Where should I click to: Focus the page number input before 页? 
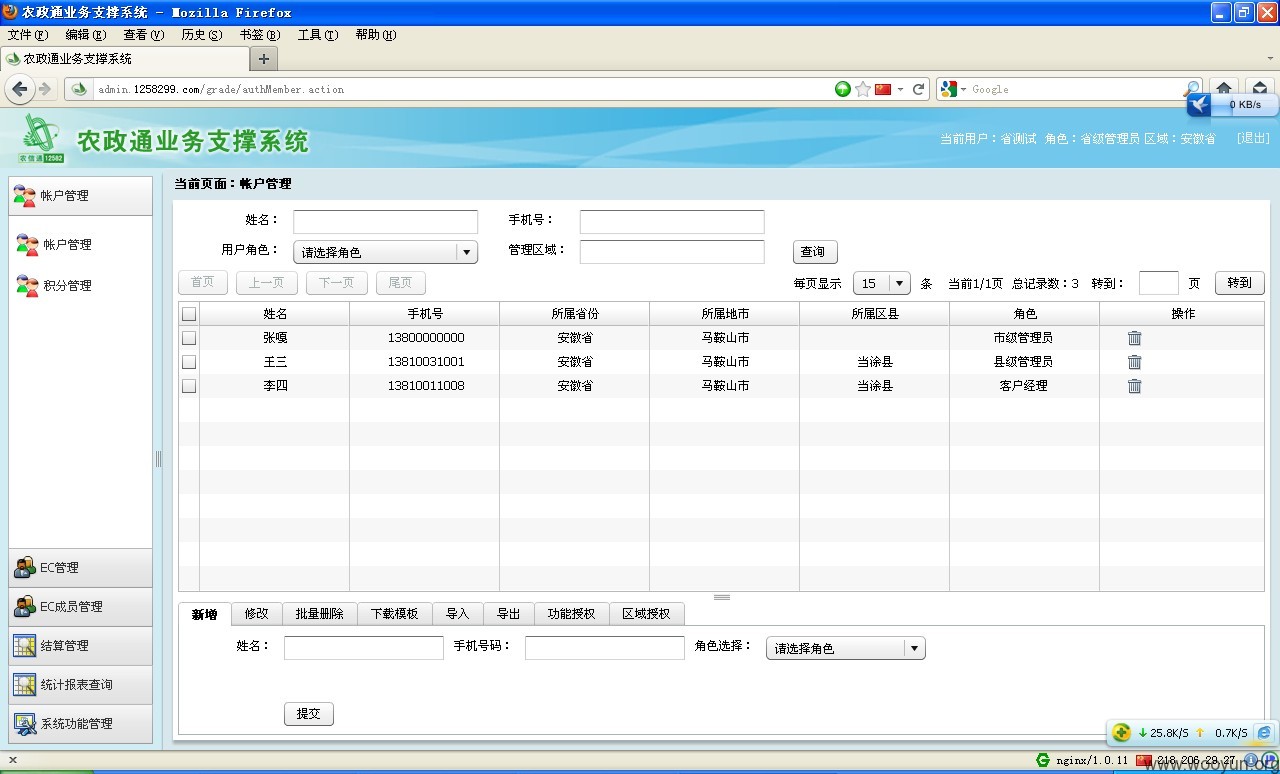click(1159, 283)
